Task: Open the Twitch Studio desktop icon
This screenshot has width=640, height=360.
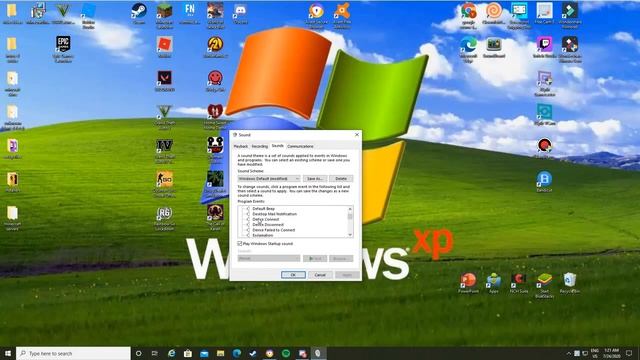Action: pos(544,46)
